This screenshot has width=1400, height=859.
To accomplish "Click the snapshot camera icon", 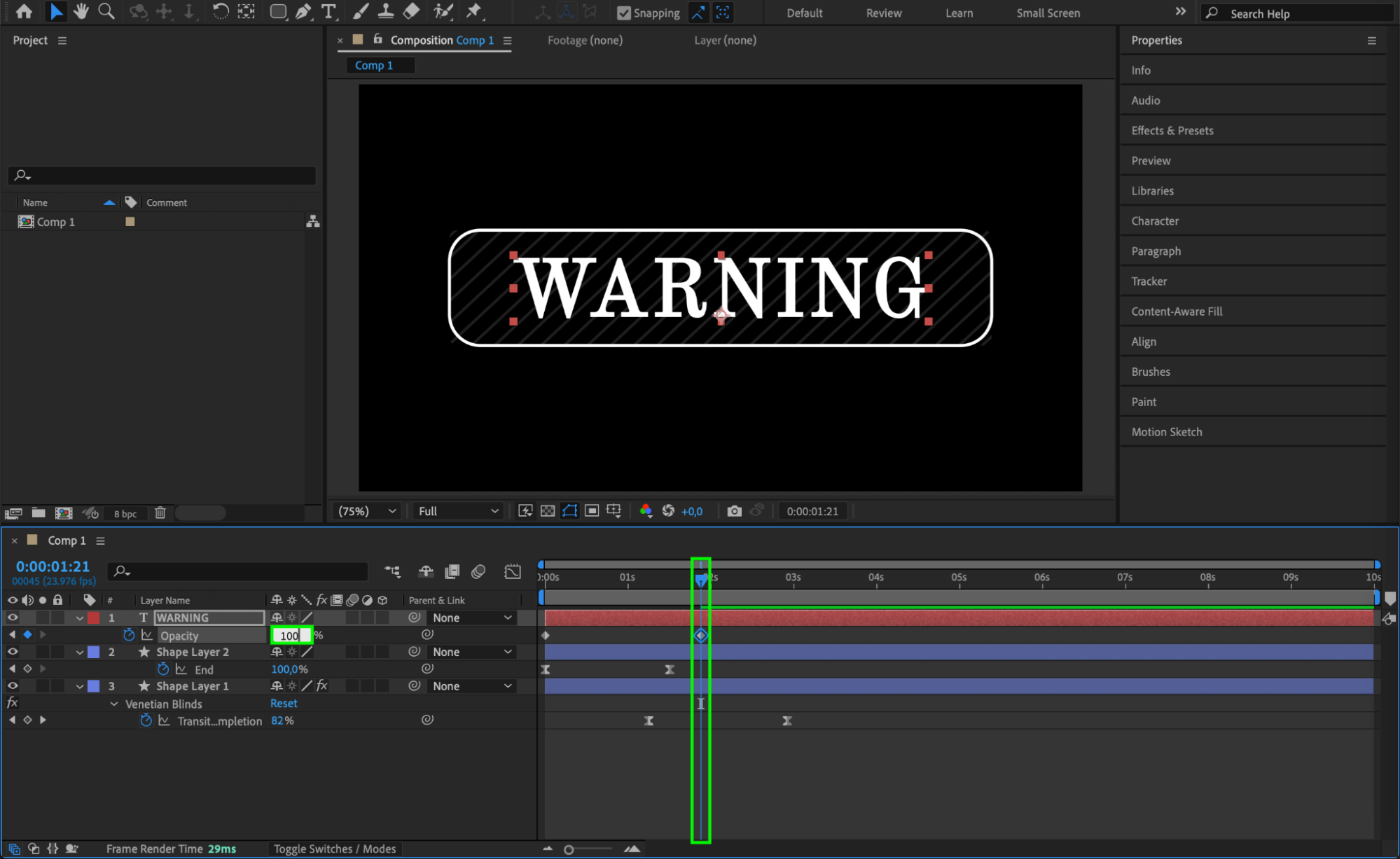I will [x=733, y=511].
